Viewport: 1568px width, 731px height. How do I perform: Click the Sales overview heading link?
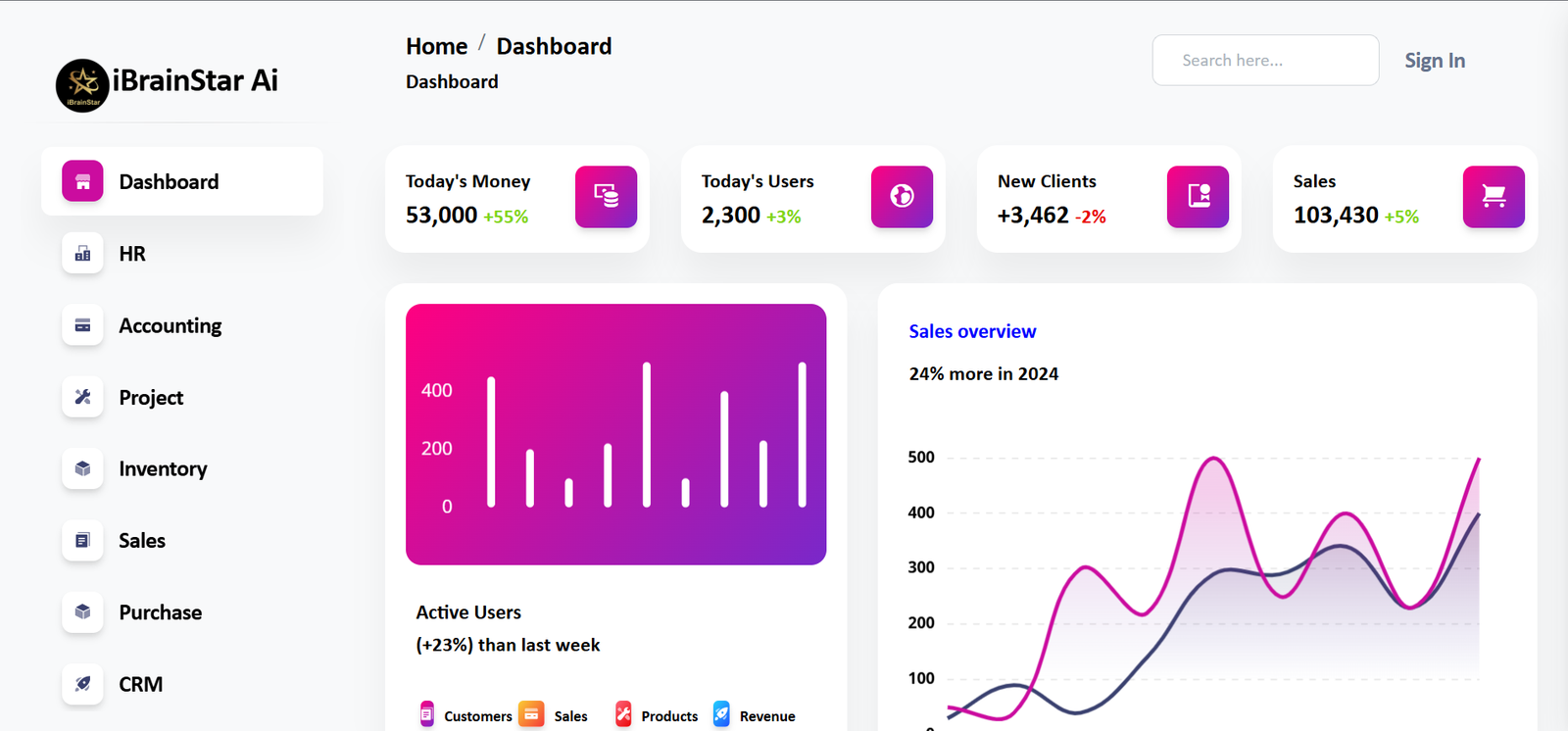pyautogui.click(x=972, y=331)
